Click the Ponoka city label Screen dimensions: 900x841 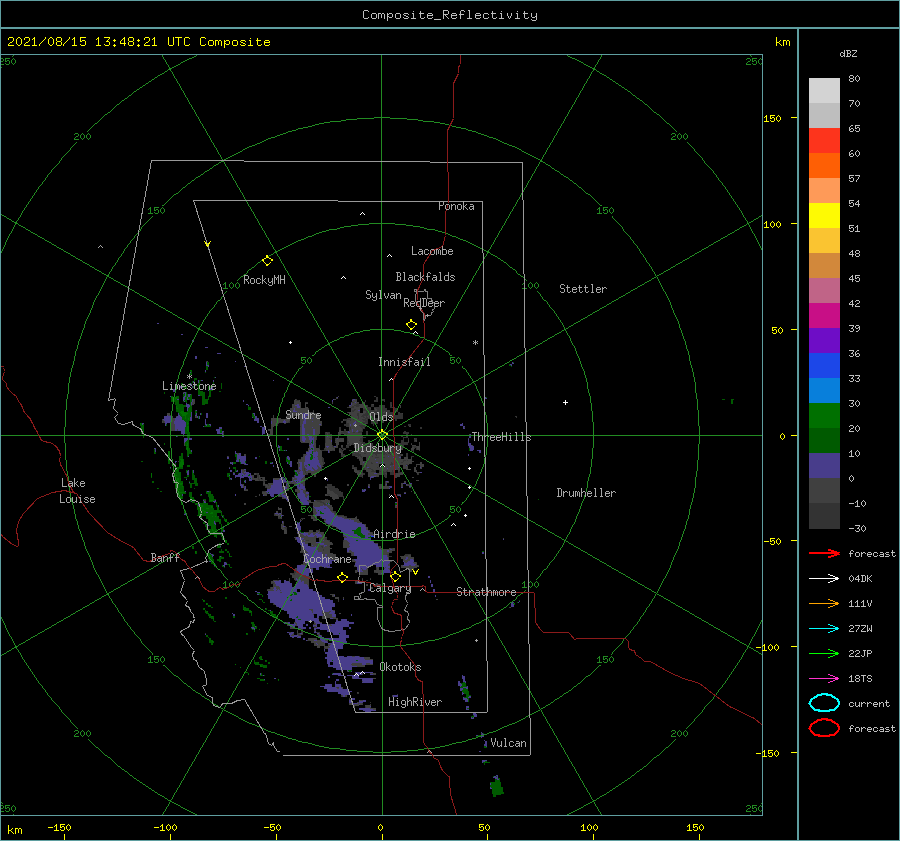click(456, 206)
